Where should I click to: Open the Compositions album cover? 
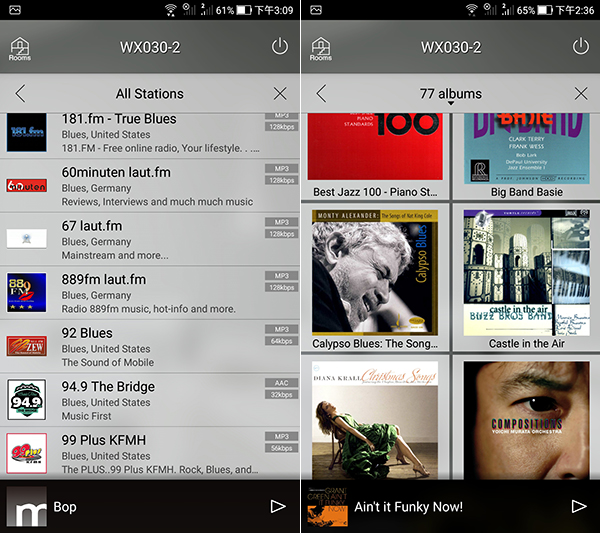click(527, 420)
